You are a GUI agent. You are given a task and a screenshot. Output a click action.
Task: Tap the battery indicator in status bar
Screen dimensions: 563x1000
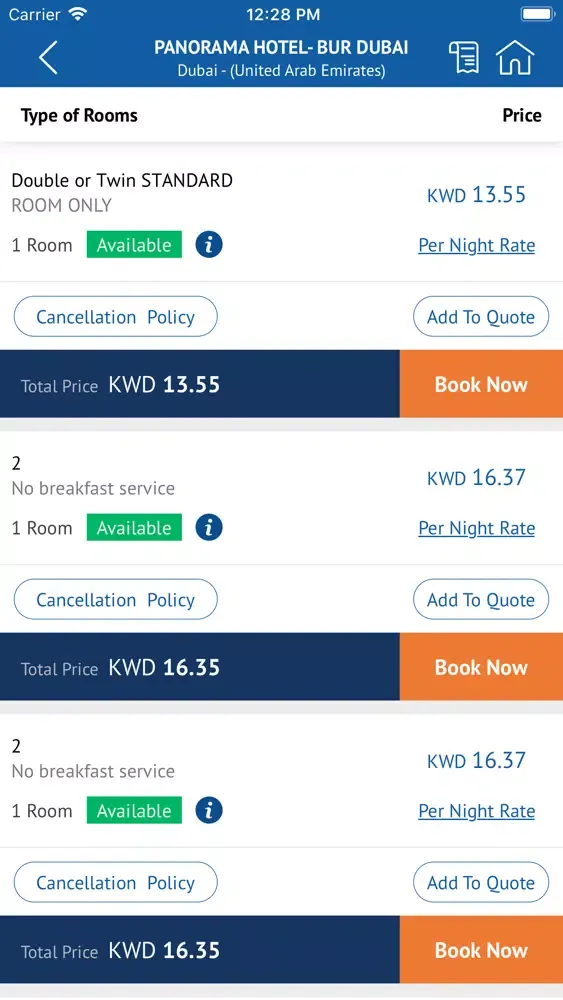pos(538,14)
